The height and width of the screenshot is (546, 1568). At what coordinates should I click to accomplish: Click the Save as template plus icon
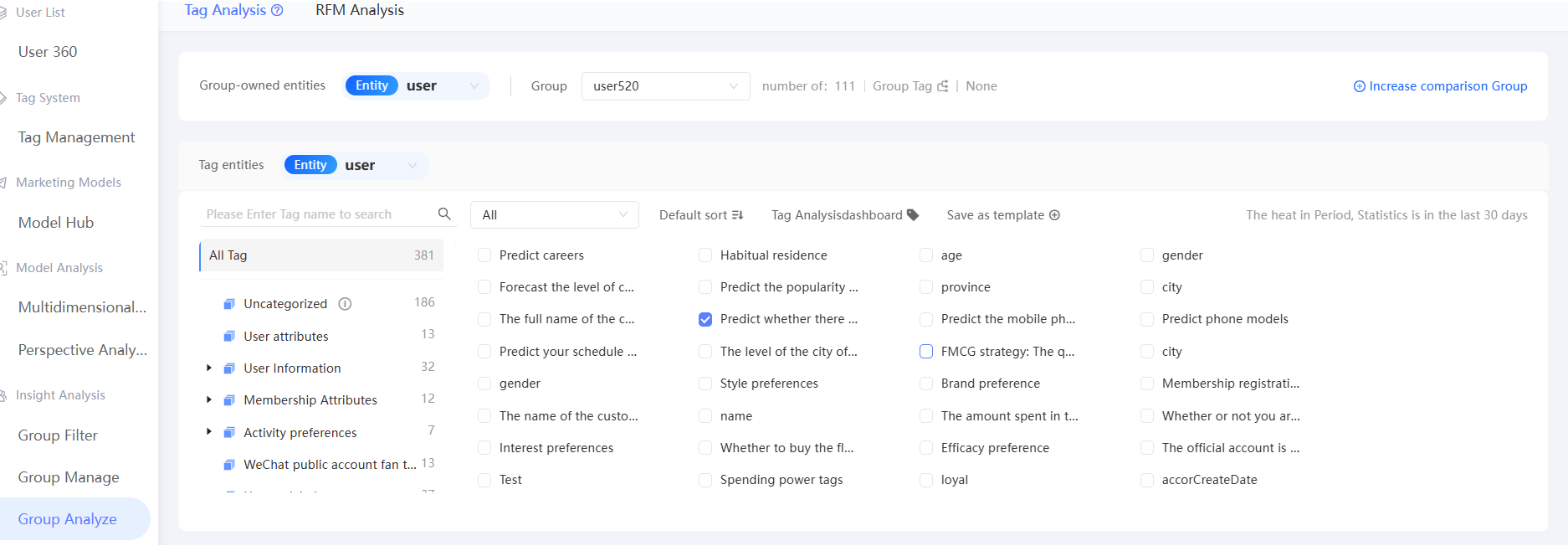click(x=1054, y=215)
